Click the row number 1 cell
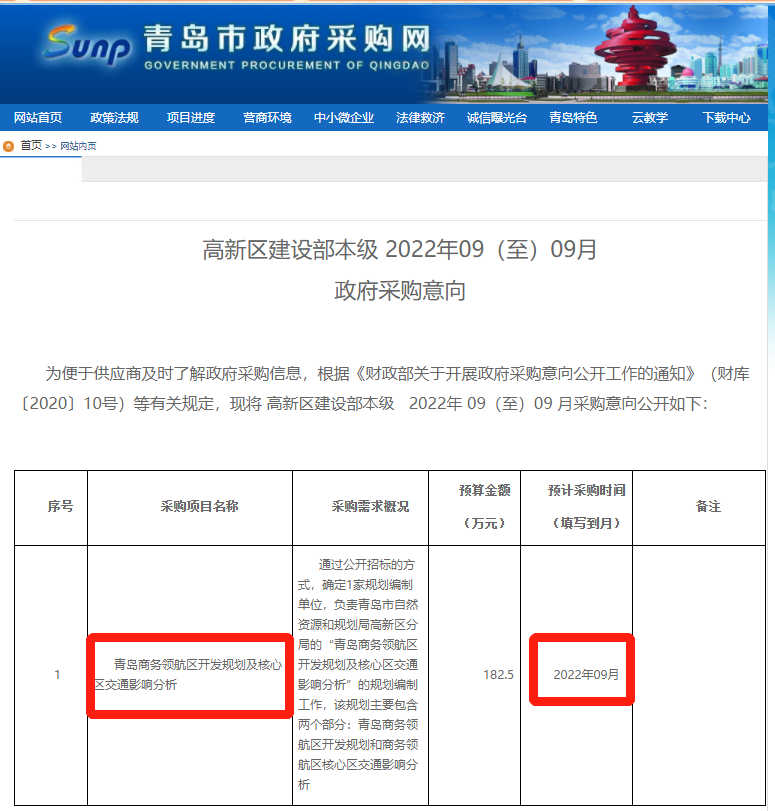Viewport: 775px width, 811px height. [x=57, y=674]
